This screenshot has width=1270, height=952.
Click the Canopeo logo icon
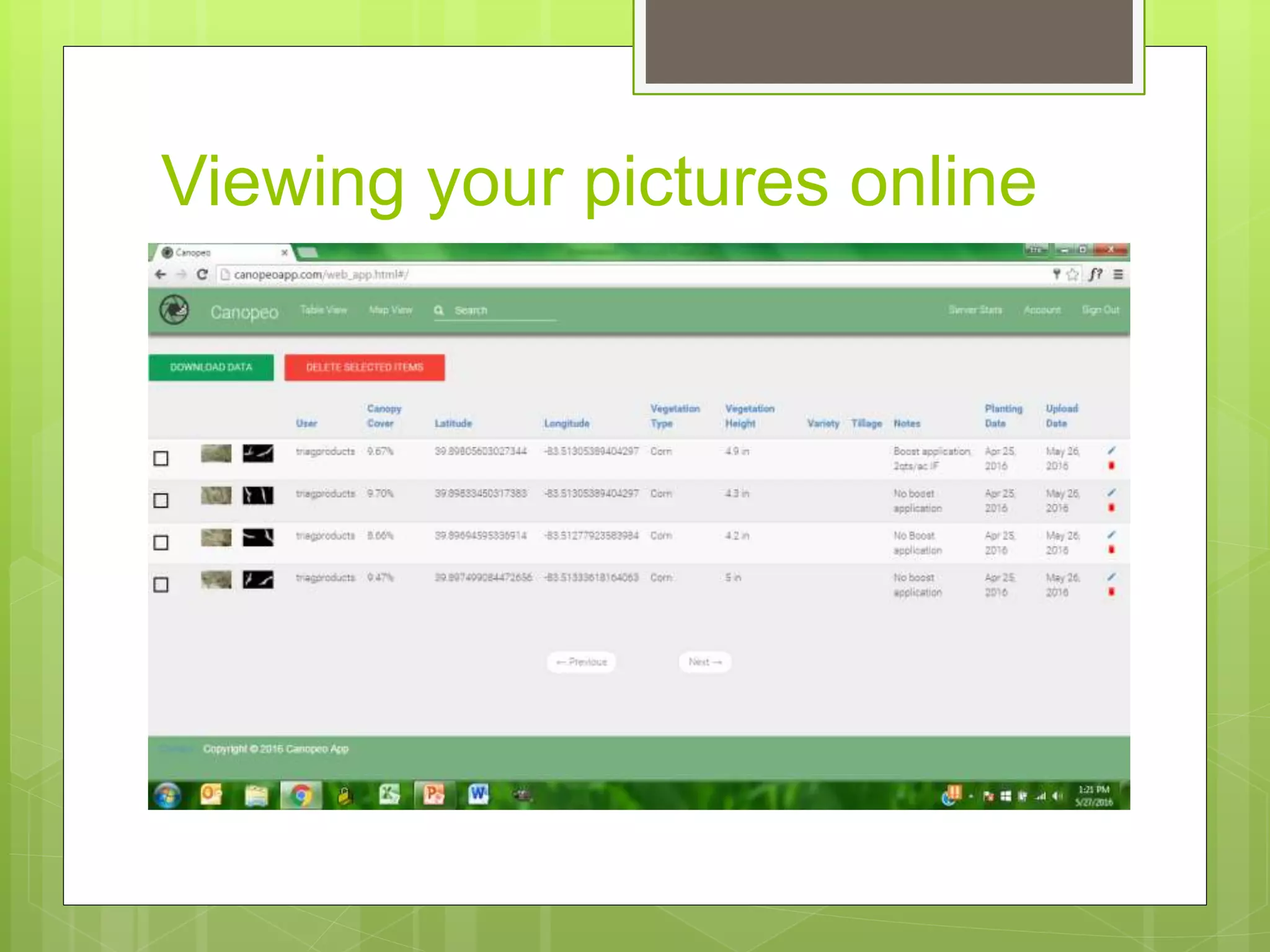pos(174,310)
